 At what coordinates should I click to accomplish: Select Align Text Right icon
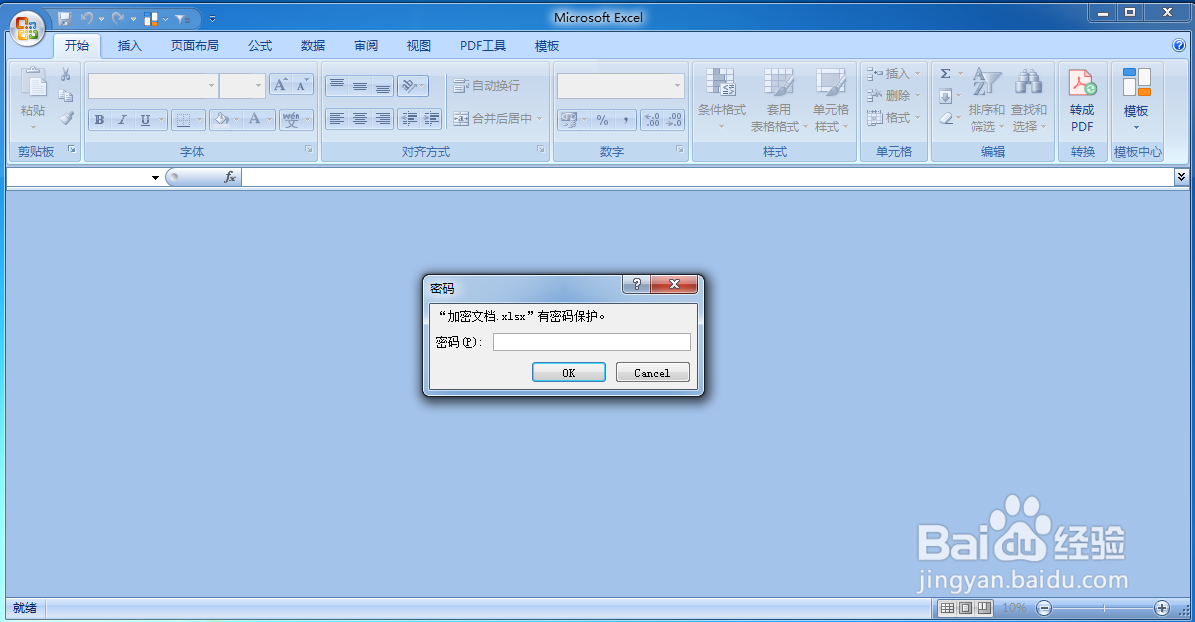click(x=383, y=119)
